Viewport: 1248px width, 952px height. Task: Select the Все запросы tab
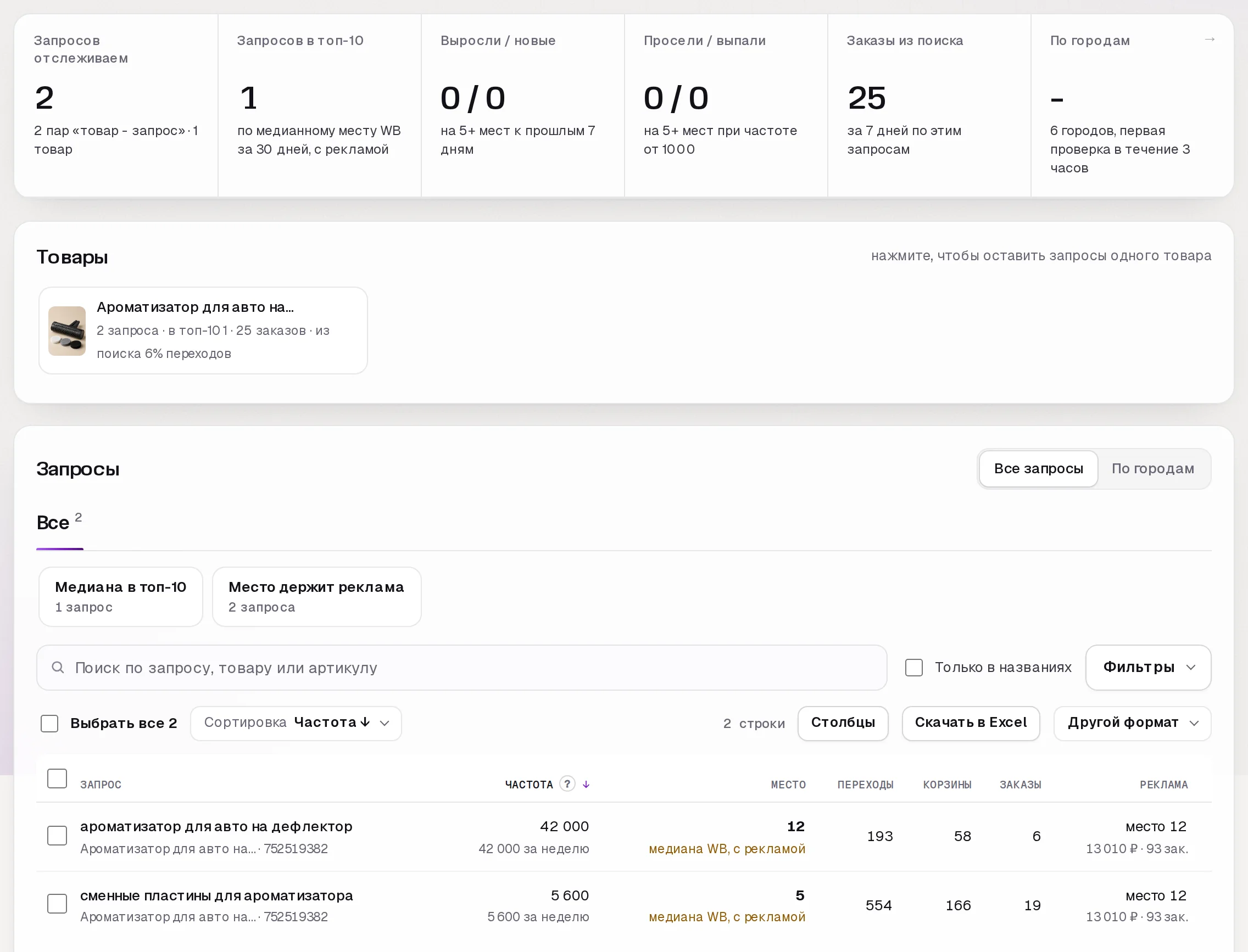pos(1038,469)
